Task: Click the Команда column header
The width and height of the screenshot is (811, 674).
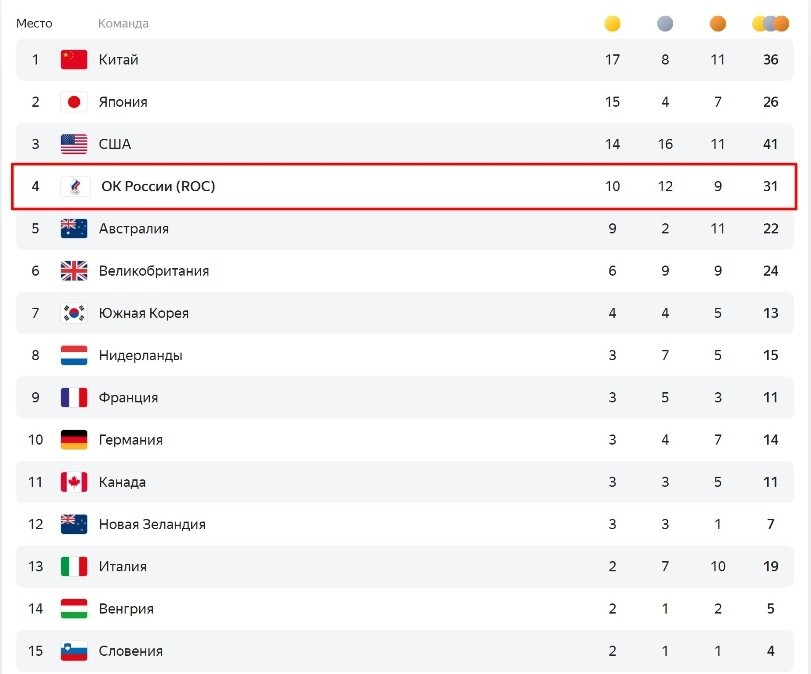Action: click(123, 23)
